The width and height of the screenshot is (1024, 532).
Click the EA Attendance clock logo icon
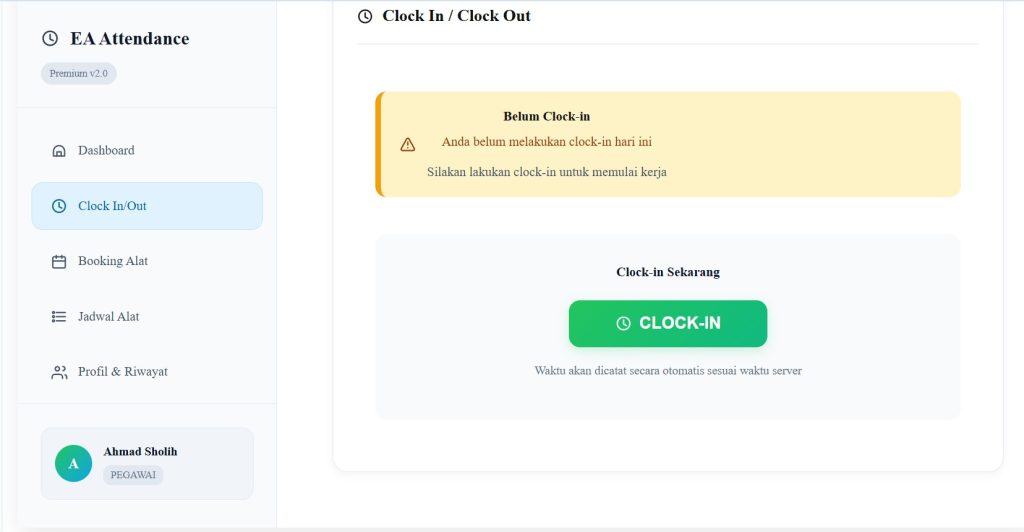click(x=50, y=39)
